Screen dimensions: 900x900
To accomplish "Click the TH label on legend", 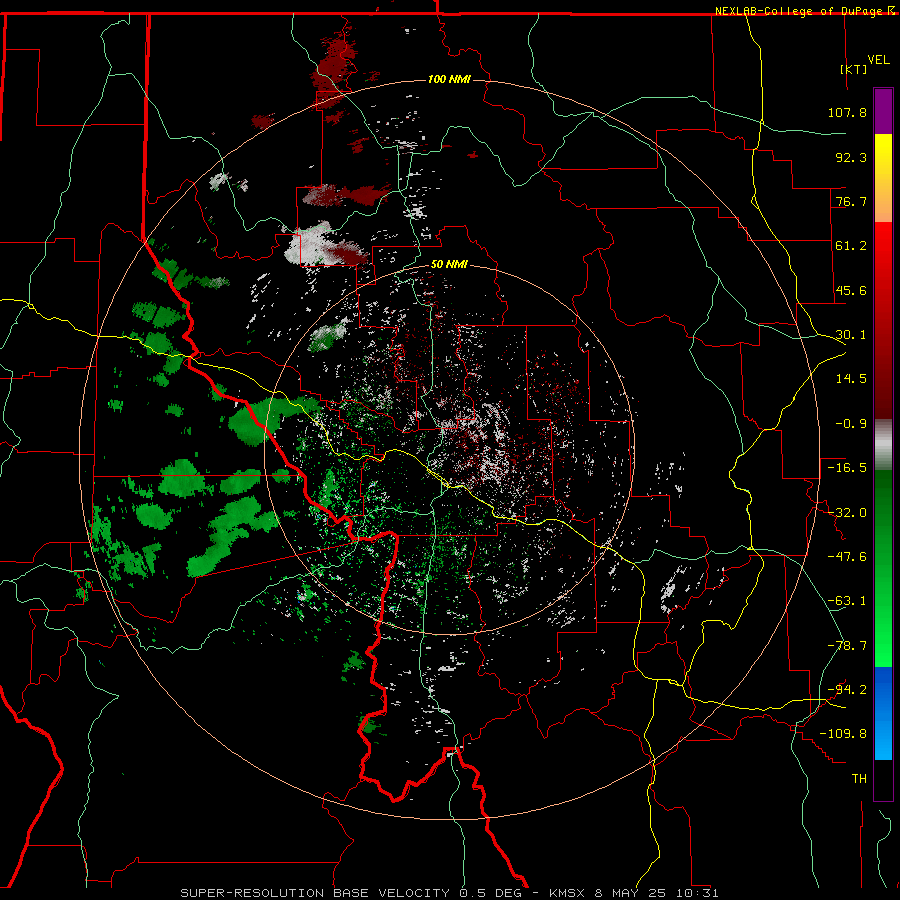I will click(859, 779).
